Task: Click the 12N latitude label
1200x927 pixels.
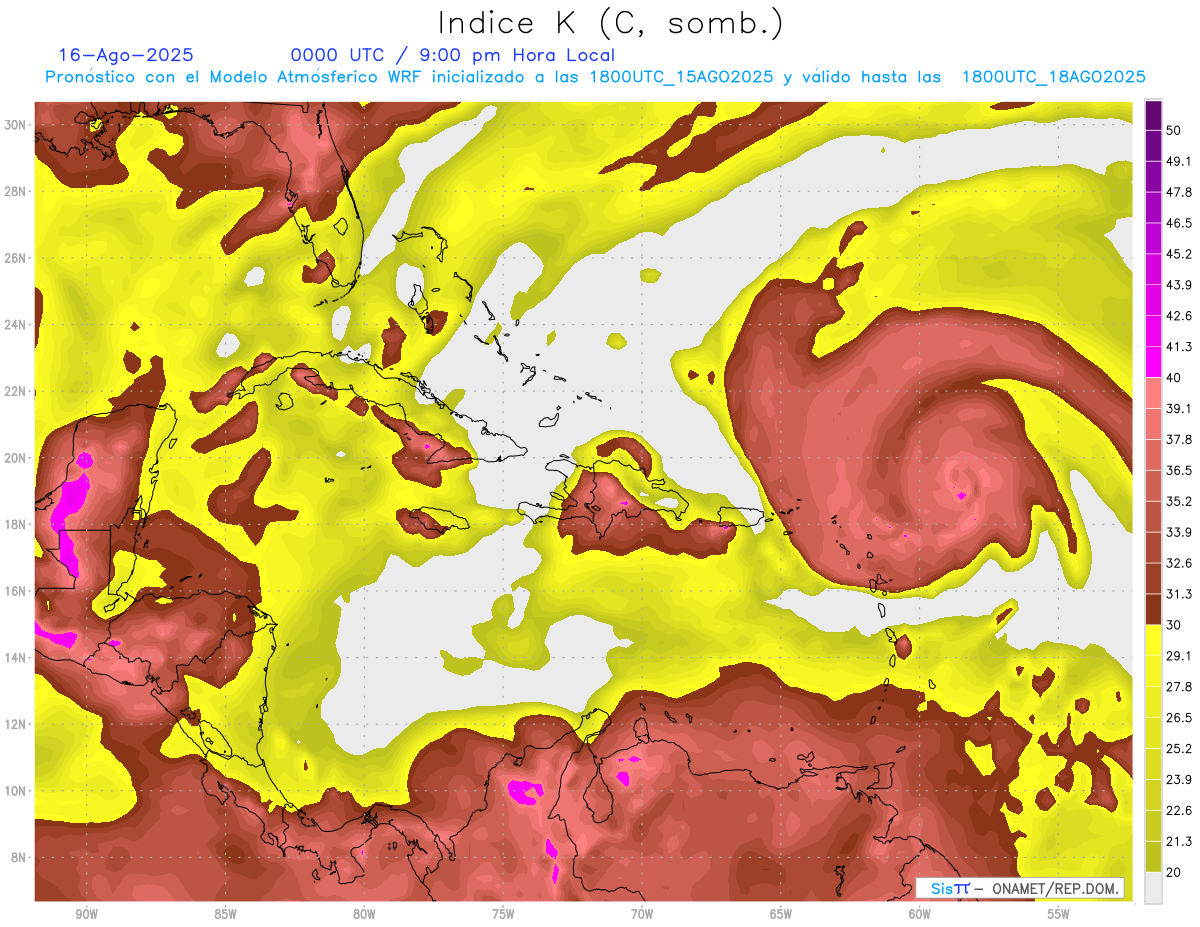Action: (x=16, y=724)
